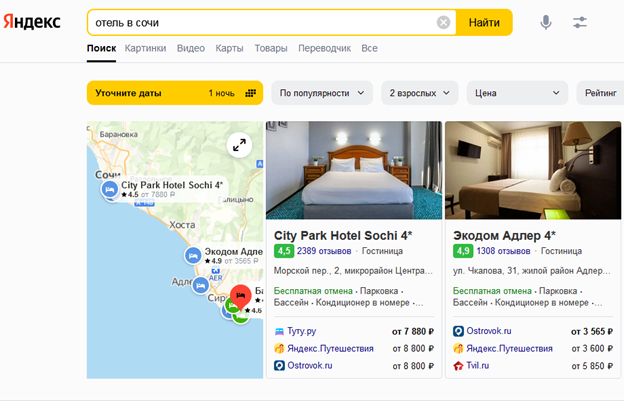Open Ostrovok.ru link under City Park Hotel
Screen dimensions: 624x401
tap(310, 365)
